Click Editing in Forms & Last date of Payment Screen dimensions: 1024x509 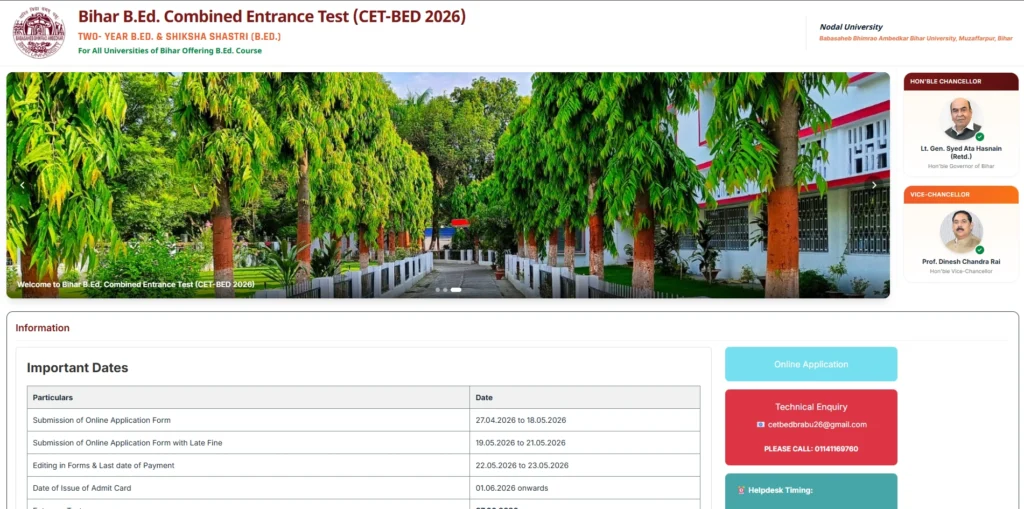pyautogui.click(x=103, y=465)
